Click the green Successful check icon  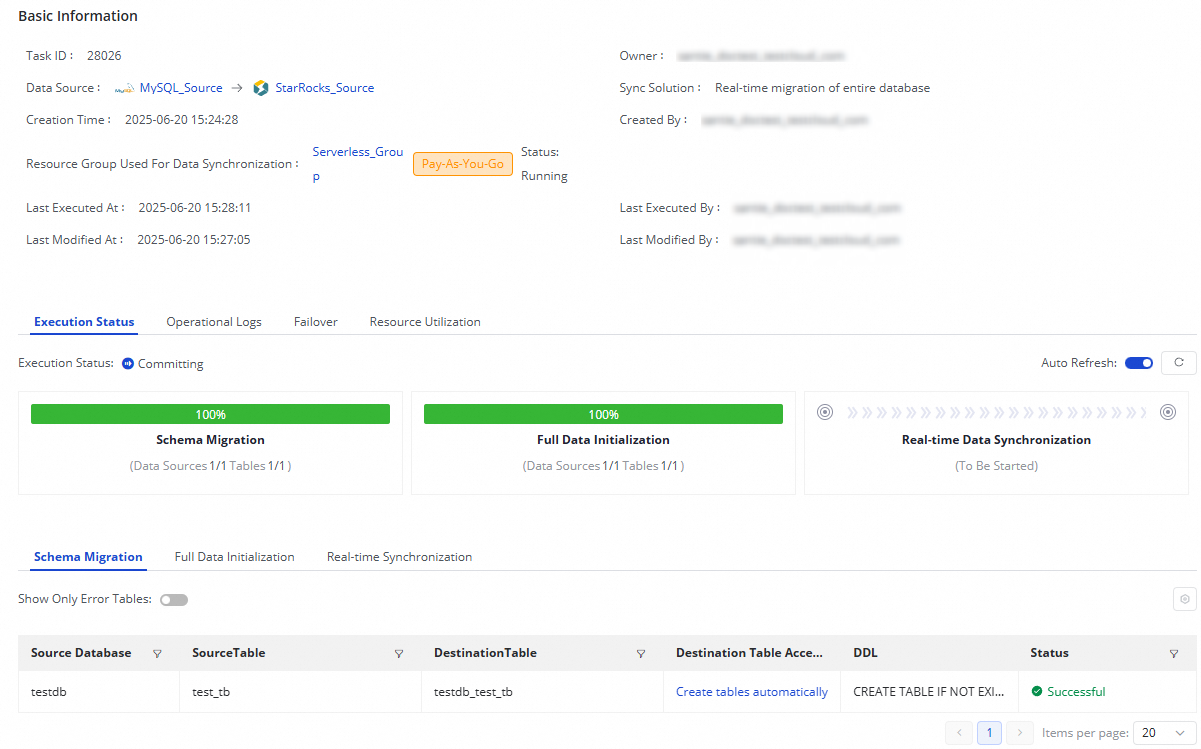point(1037,692)
